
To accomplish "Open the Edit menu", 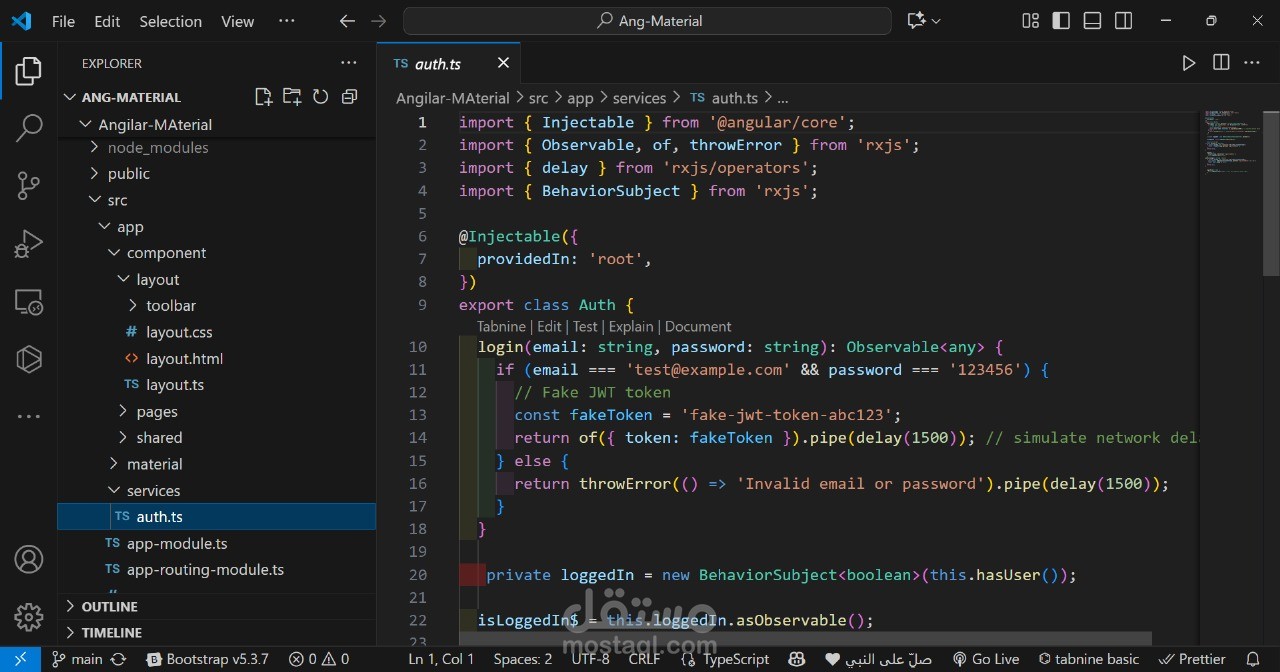I will 107,21.
